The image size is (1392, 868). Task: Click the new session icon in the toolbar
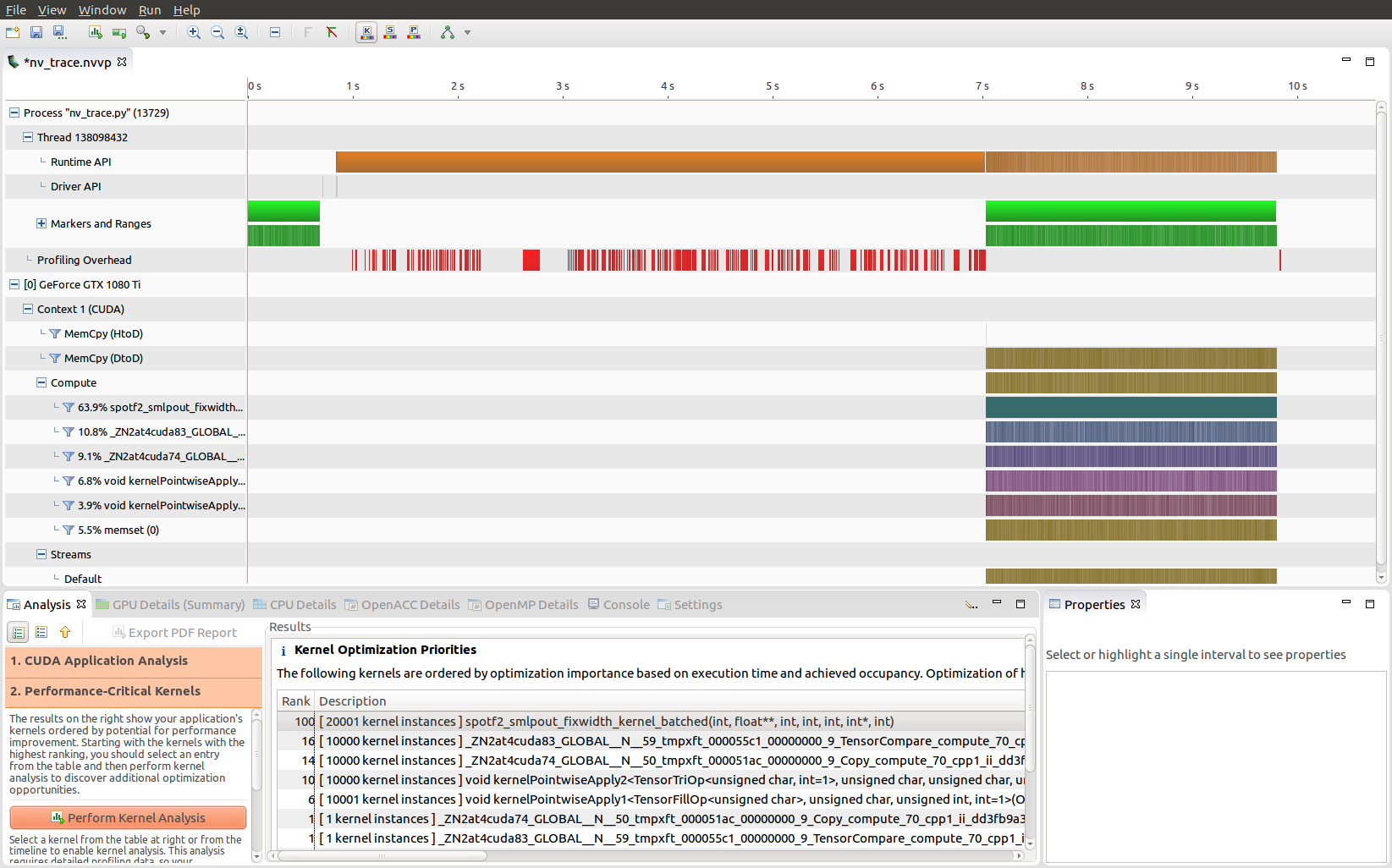click(x=13, y=32)
